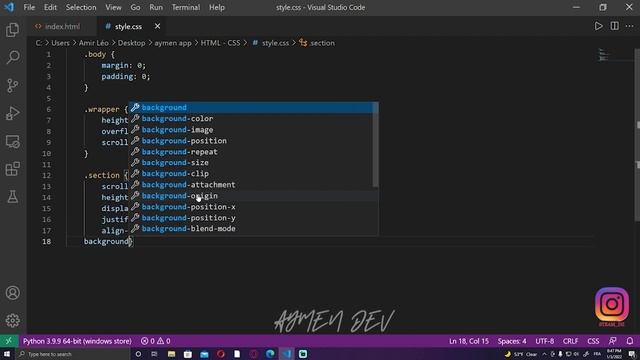This screenshot has height=360, width=640.
Task: Click the Users breadcrumb segment
Action: click(60, 43)
